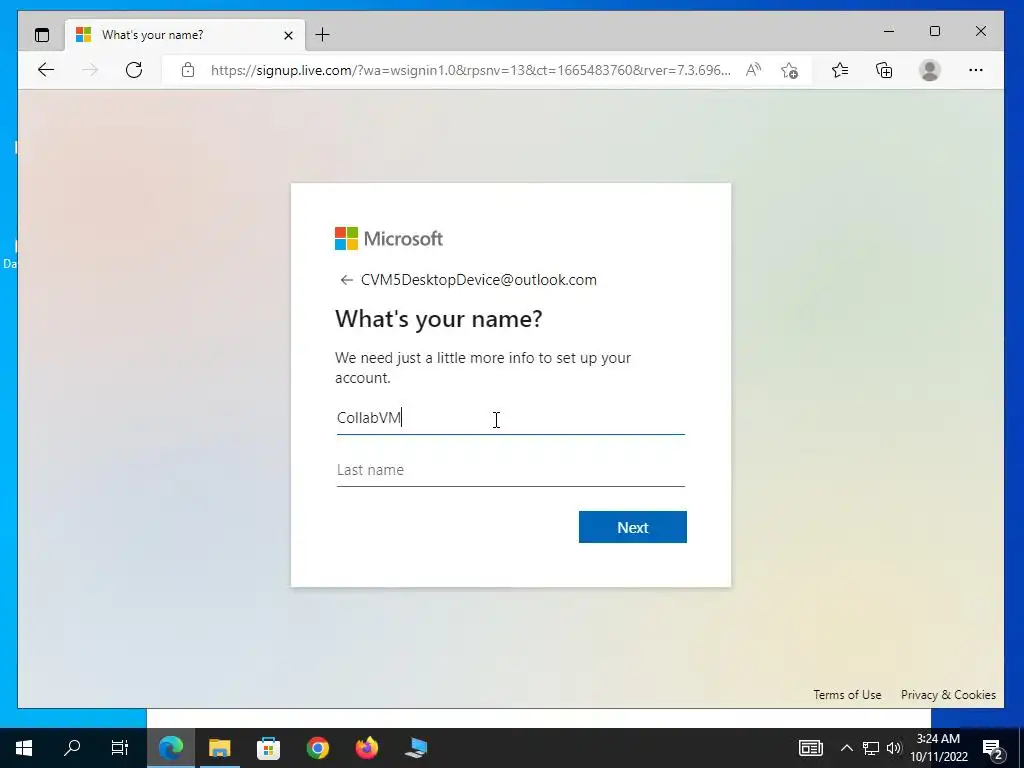Minimize the Edge window
This screenshot has height=768, width=1024.
[889, 31]
